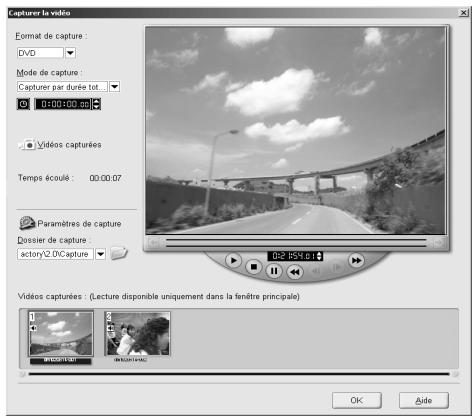This screenshot has height=417, width=473.
Task: Click the Vidéos capturées label link
Action: point(69,145)
